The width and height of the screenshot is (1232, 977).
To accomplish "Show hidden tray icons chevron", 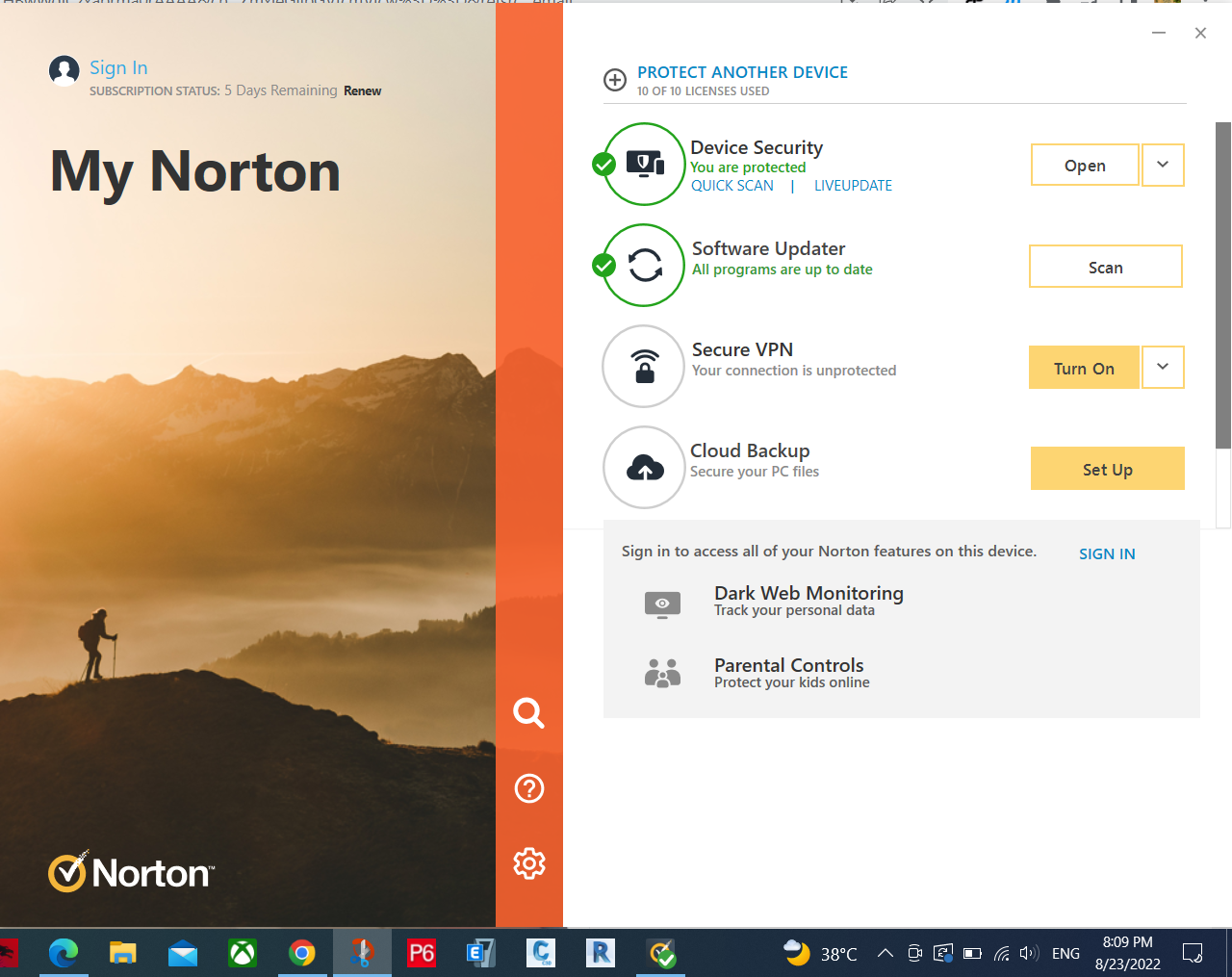I will (x=885, y=954).
